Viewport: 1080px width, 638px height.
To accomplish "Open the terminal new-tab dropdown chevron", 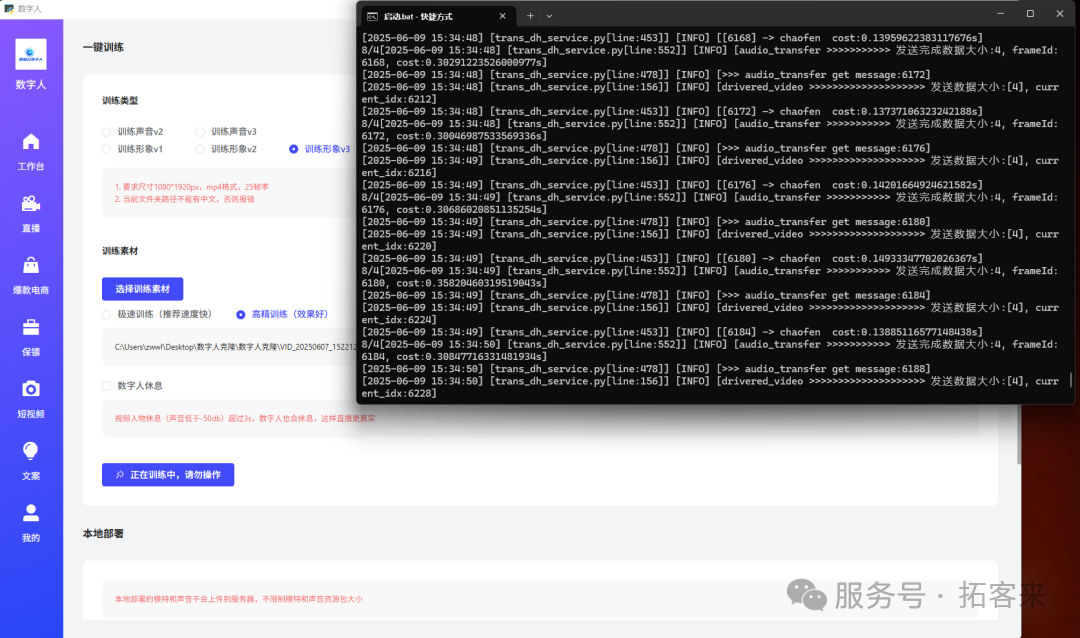I will (549, 16).
